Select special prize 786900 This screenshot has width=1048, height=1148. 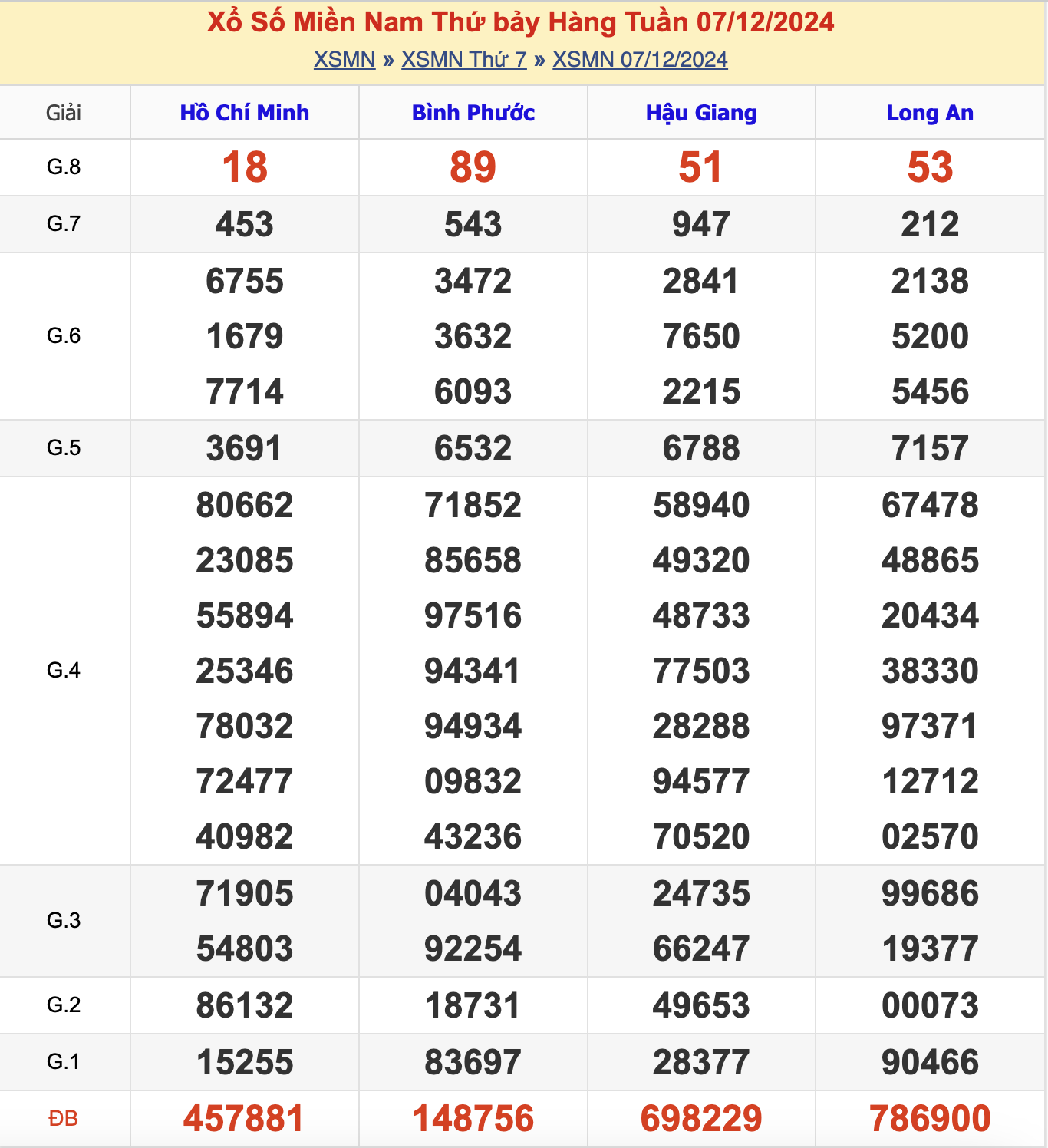[x=930, y=1119]
